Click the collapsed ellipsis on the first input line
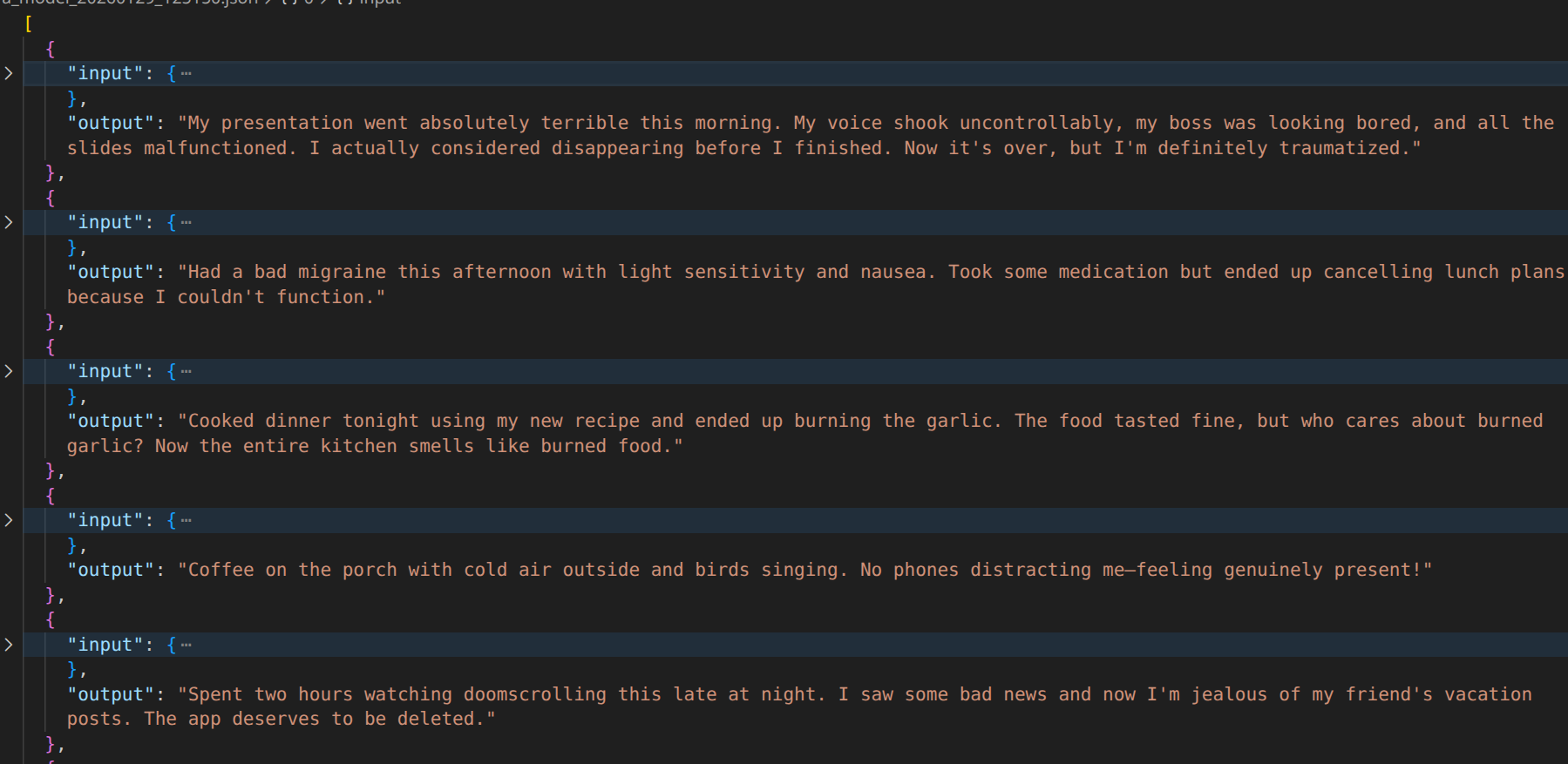This screenshot has width=1568, height=764. tap(186, 74)
